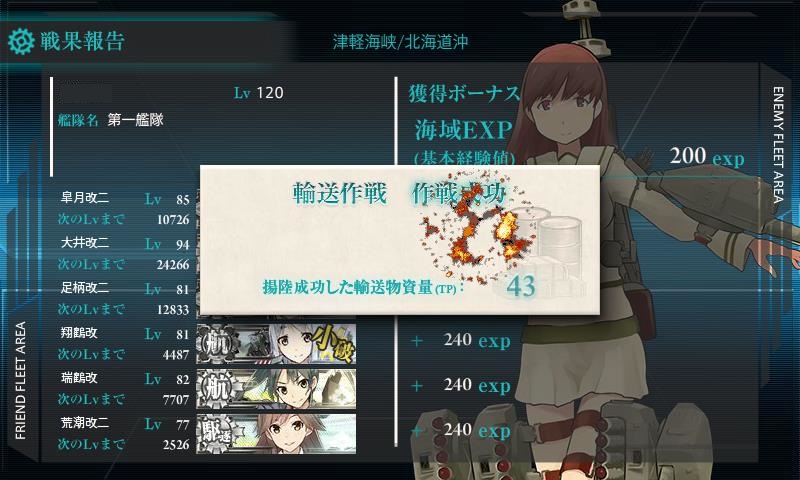Click the gear icon beside 戦果報告
The height and width of the screenshot is (480, 800).
21,42
